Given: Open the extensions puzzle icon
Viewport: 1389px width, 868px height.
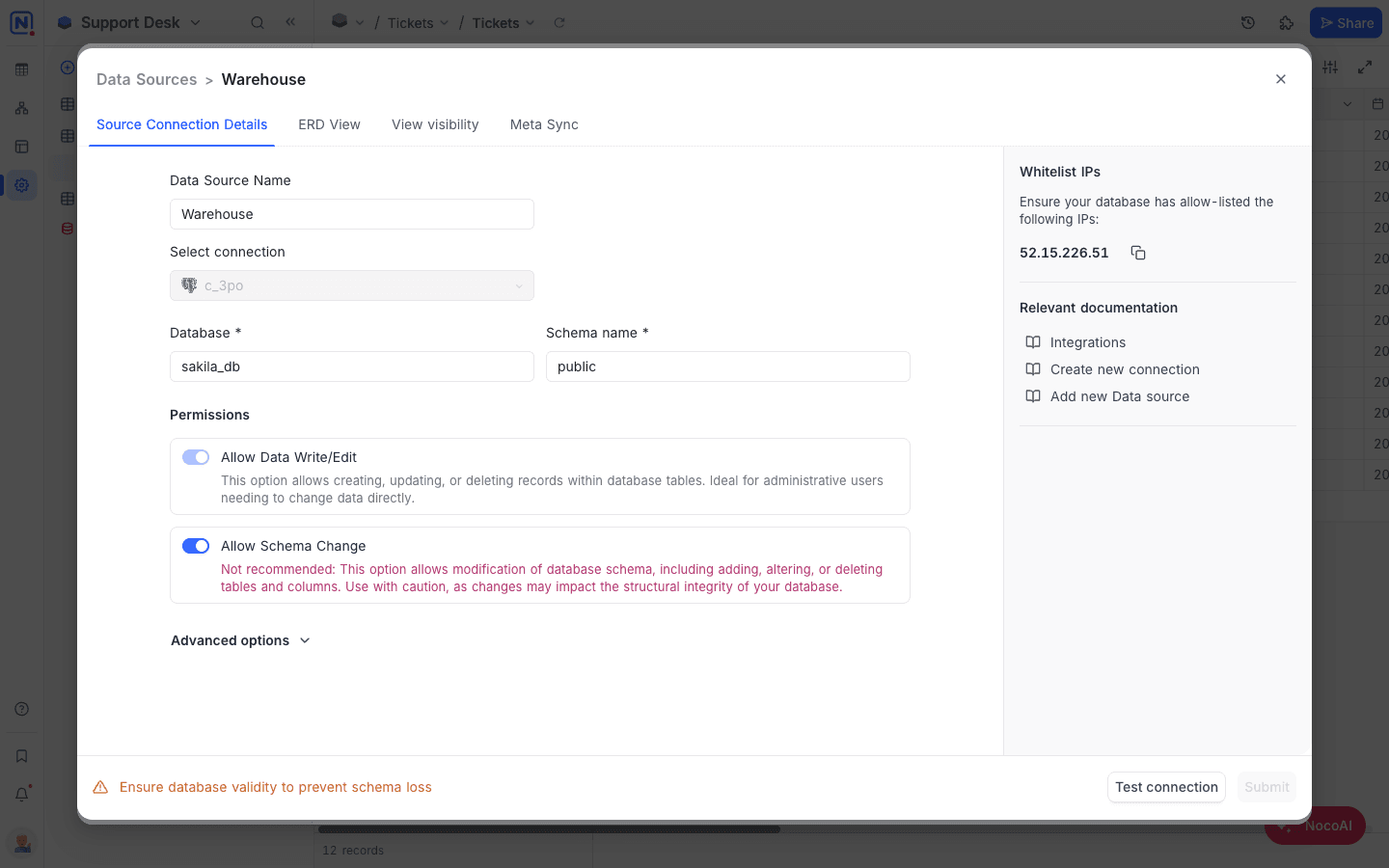Looking at the screenshot, I should 1287,22.
